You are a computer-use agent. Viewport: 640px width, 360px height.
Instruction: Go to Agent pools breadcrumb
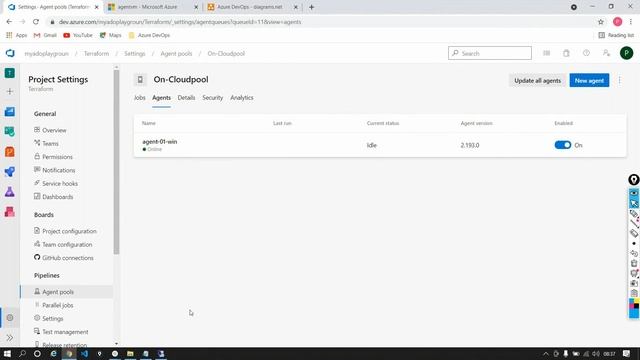point(176,53)
